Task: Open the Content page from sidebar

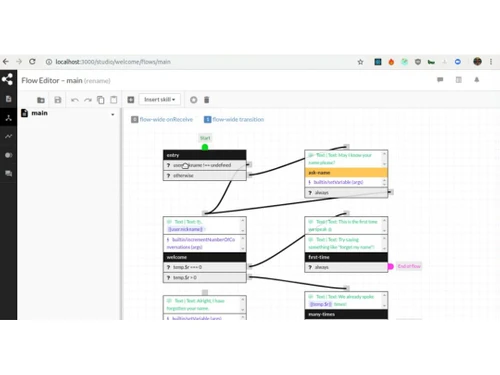Action: pos(8,99)
